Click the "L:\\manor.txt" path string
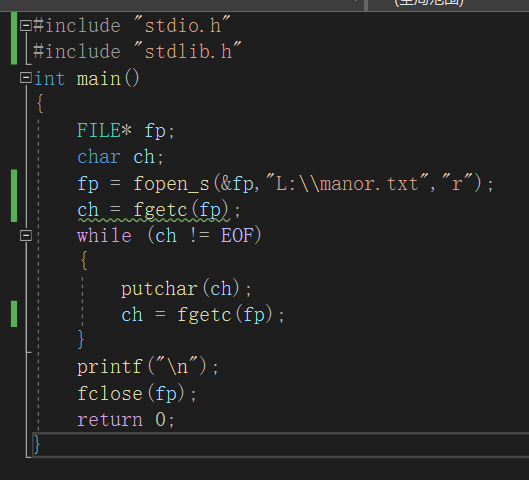 (347, 183)
